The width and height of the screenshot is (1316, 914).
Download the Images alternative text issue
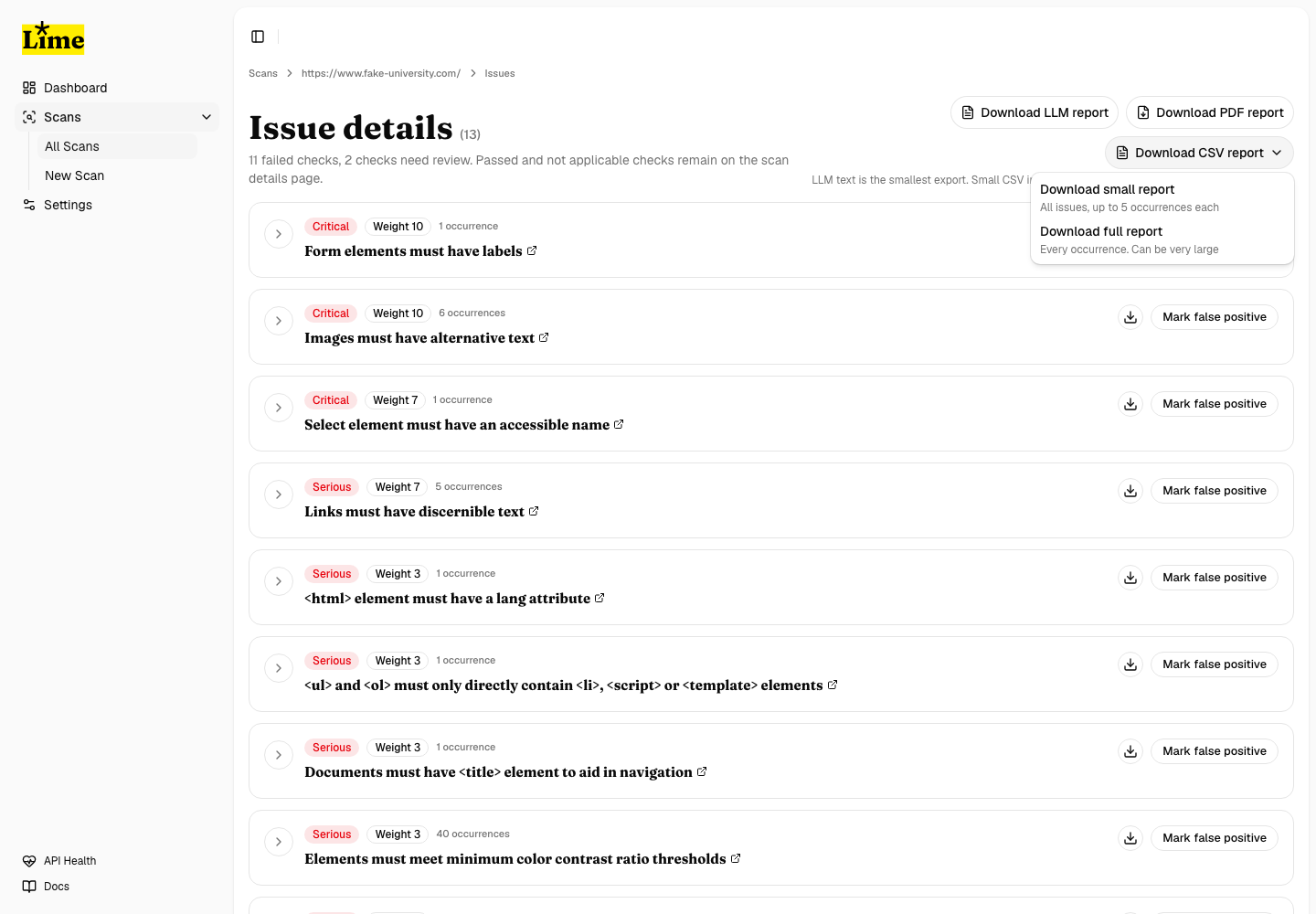[x=1130, y=317]
